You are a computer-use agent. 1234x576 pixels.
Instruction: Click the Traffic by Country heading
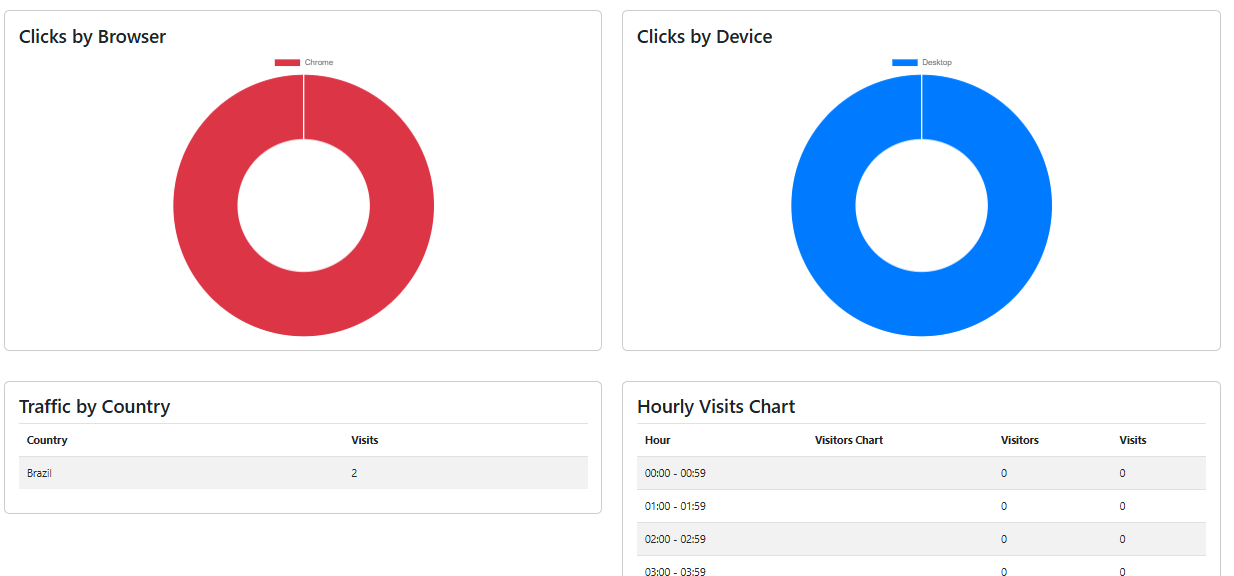(x=94, y=407)
